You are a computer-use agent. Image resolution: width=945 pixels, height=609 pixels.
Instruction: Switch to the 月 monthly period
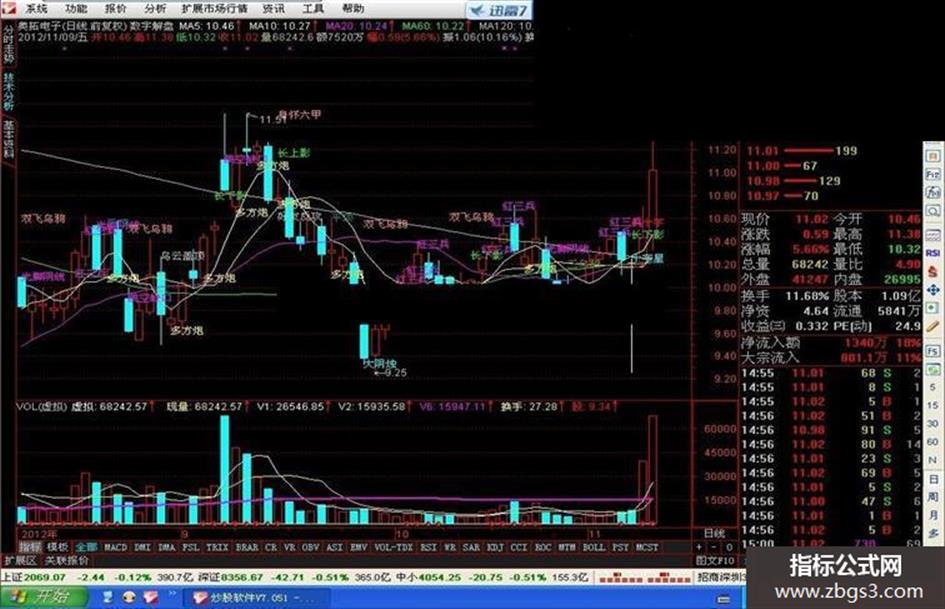pyautogui.click(x=932, y=515)
